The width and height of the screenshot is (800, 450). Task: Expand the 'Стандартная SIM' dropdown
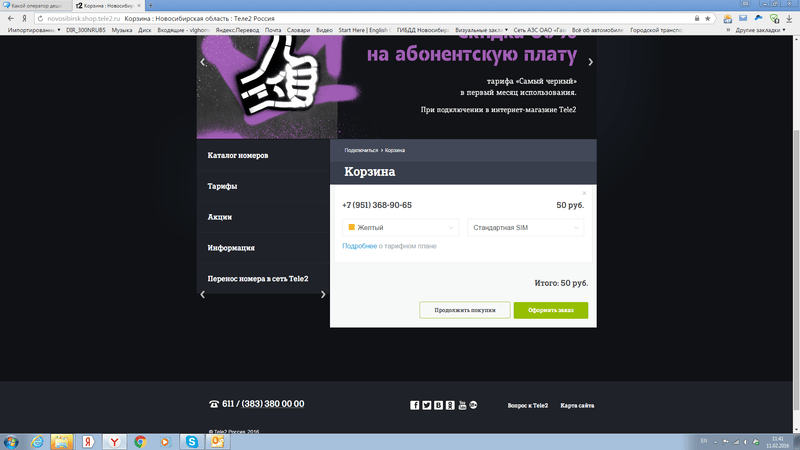pos(525,228)
